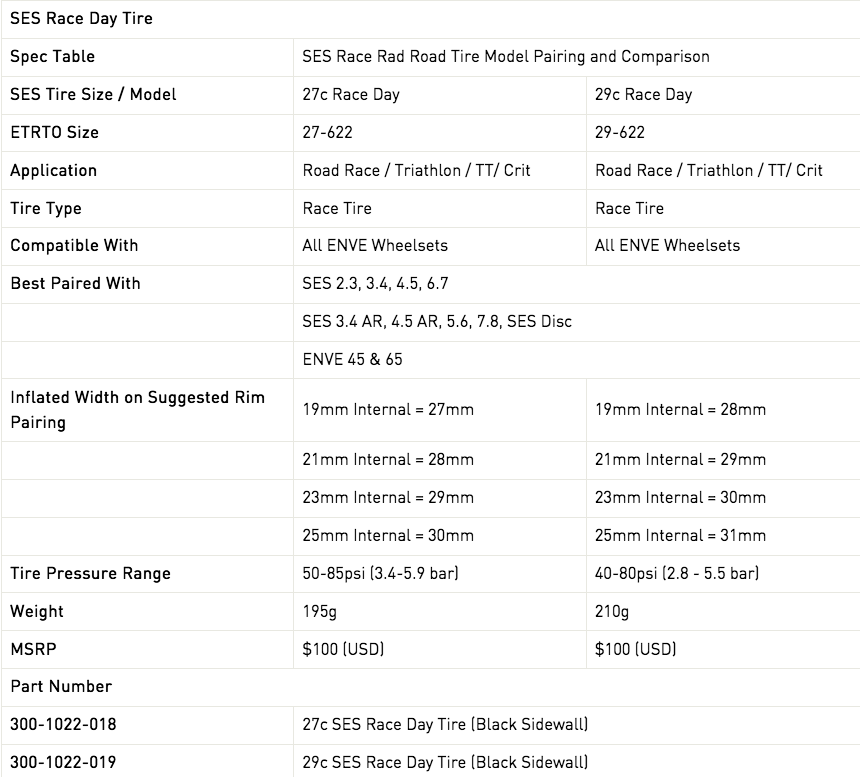Click the "50-85psi (3.4-5.9 bar)" pressure value
The height and width of the screenshot is (777, 860).
381,573
